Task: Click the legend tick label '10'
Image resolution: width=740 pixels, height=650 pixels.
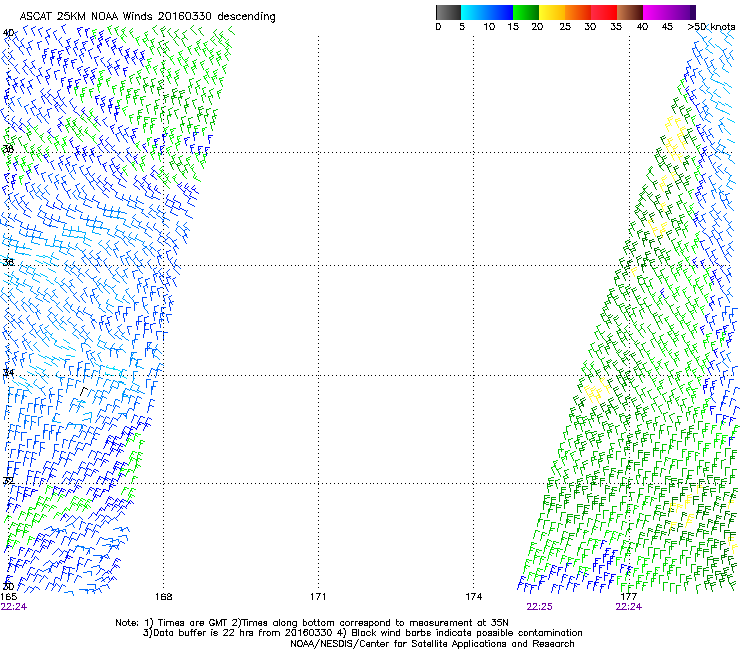Action: coord(489,27)
